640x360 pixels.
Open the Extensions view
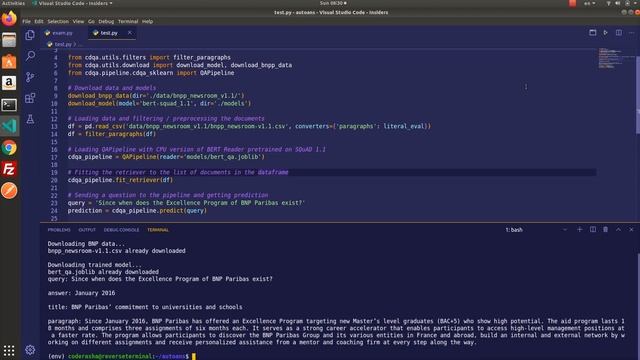click(30, 98)
